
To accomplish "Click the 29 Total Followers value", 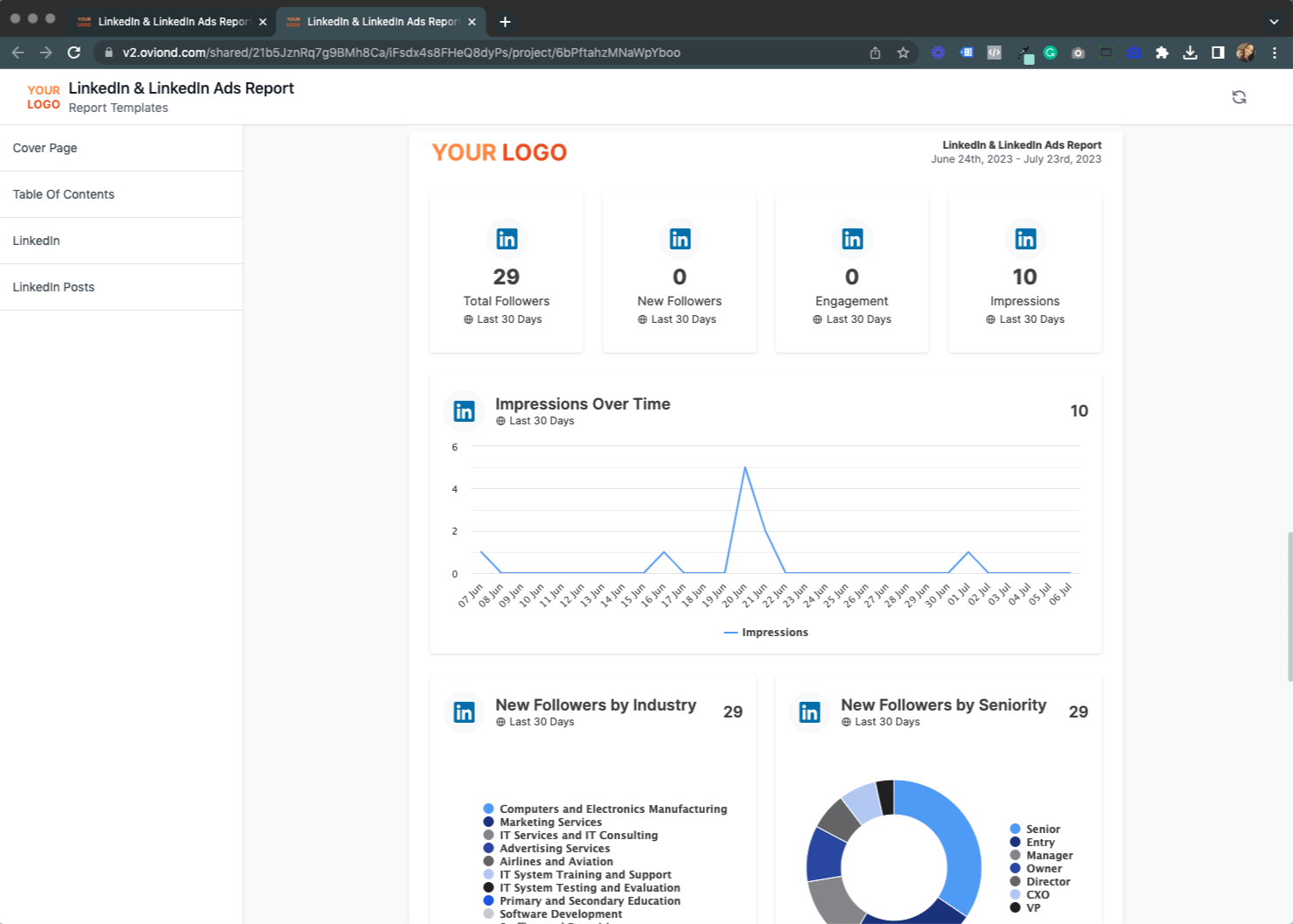I will (x=507, y=276).
